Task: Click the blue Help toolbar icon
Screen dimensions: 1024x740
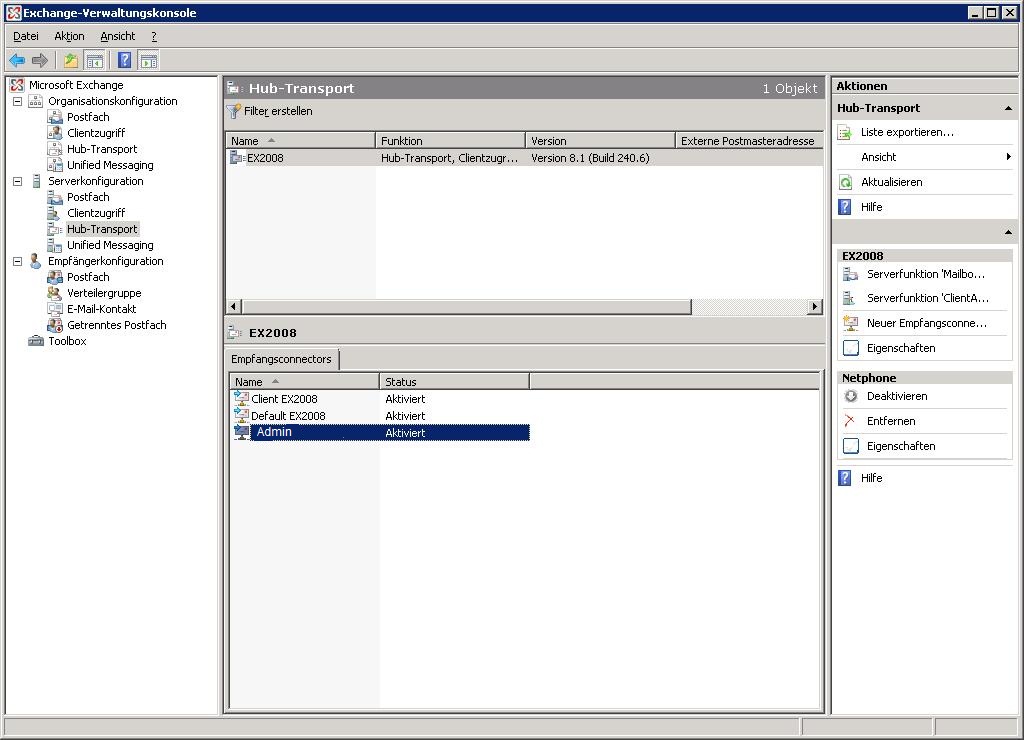Action: (x=124, y=61)
